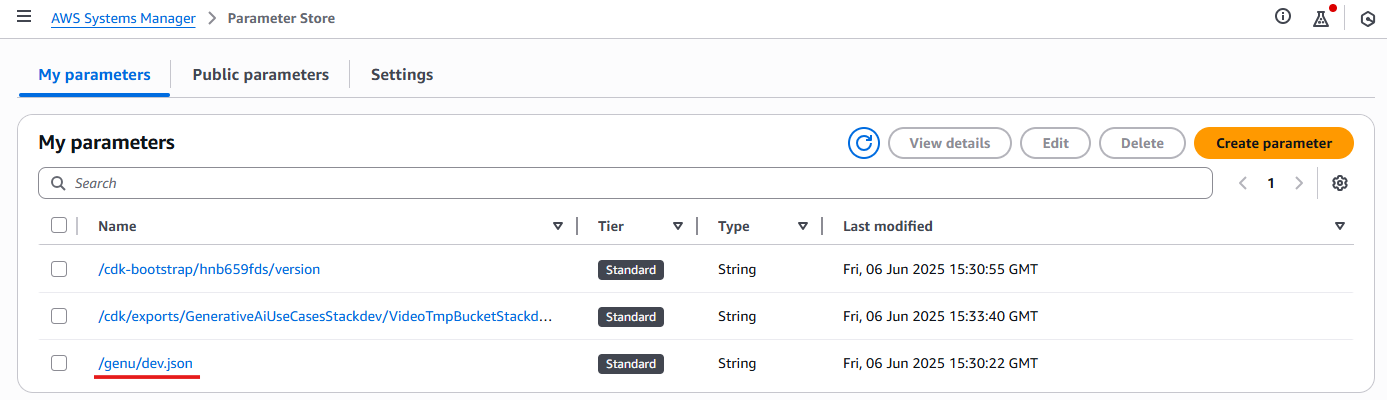1387x400 pixels.
Task: Check the /genu/dev.json row checkbox
Action: tap(59, 363)
